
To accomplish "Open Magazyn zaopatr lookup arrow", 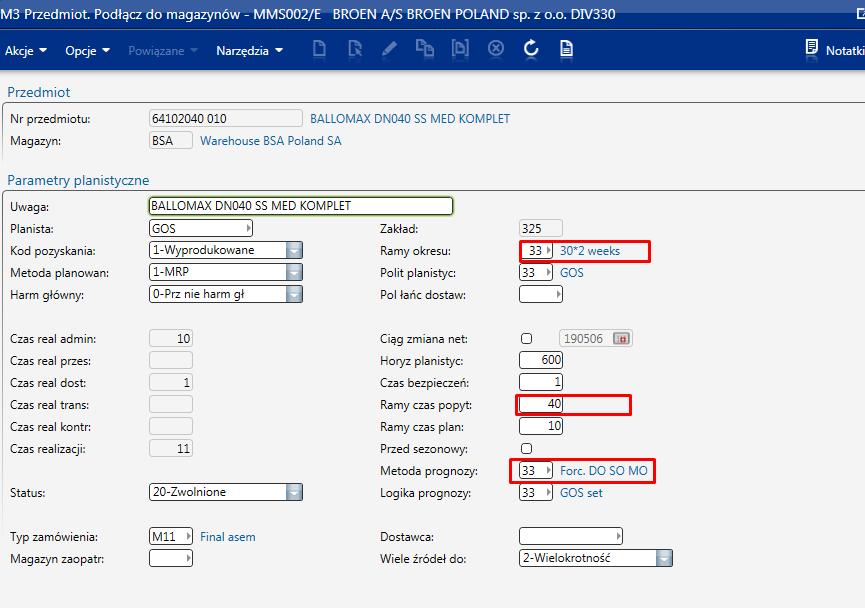I will 189,558.
